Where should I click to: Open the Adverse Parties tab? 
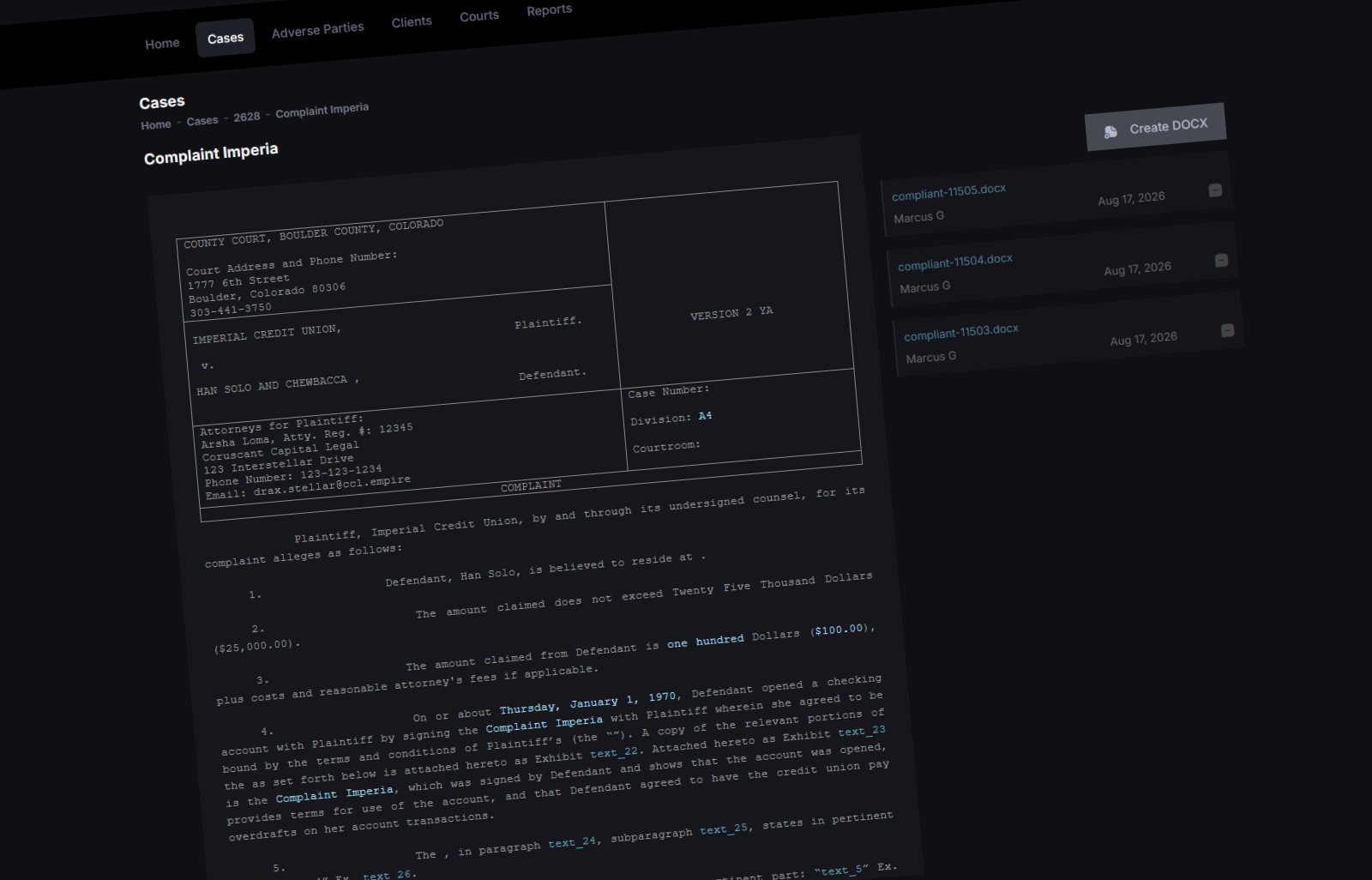pos(317,30)
